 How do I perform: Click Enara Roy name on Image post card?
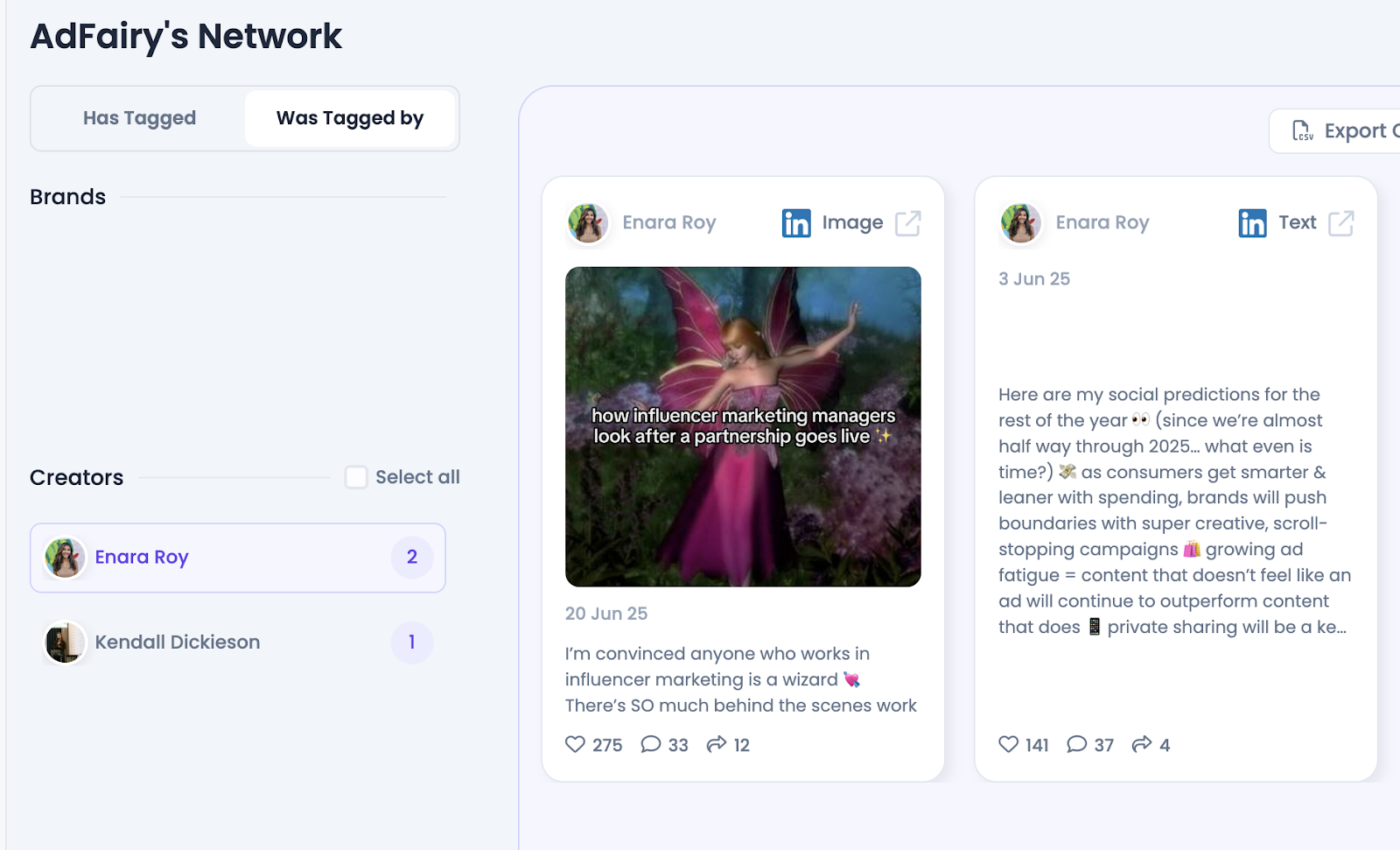[669, 223]
